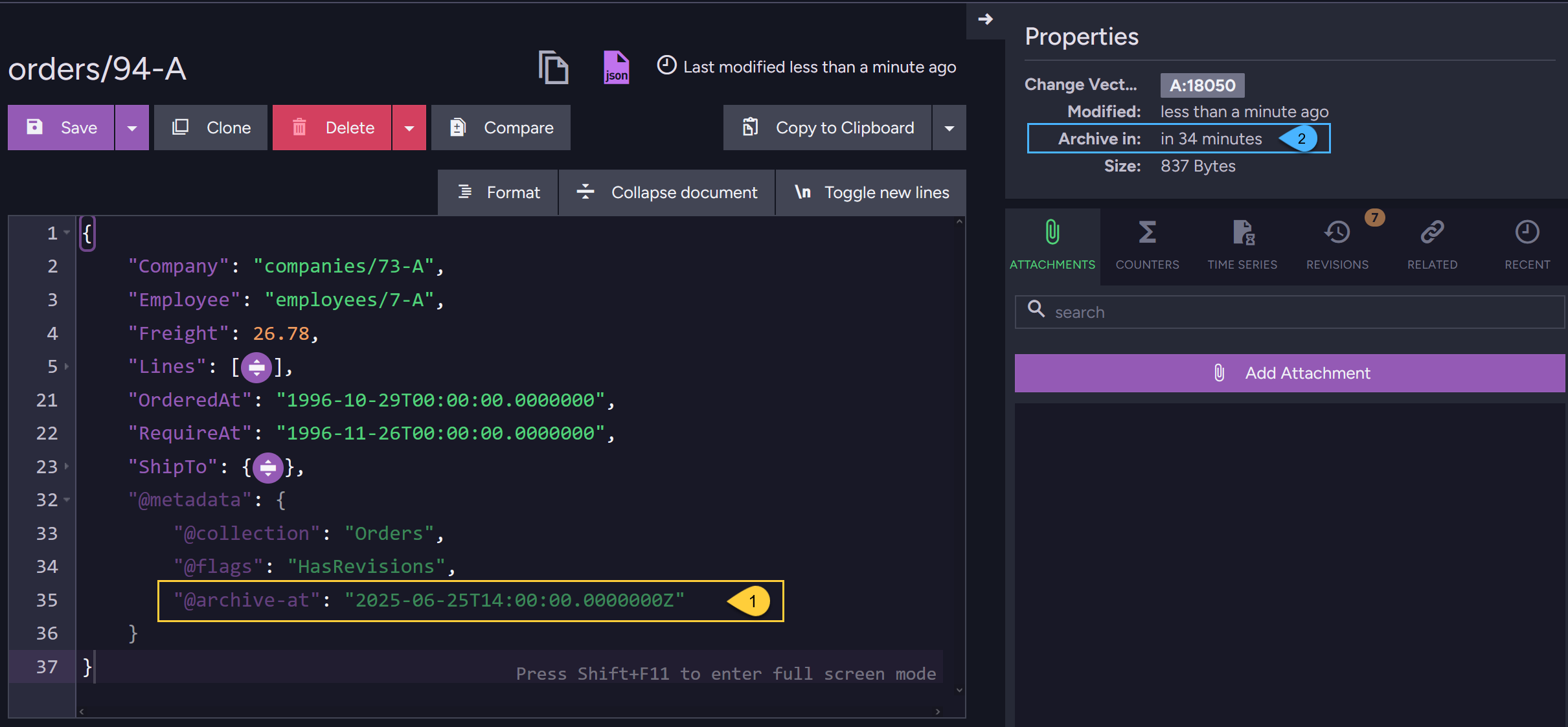The height and width of the screenshot is (727, 1568).
Task: Expand the collapsed Lines array marker
Action: (256, 368)
